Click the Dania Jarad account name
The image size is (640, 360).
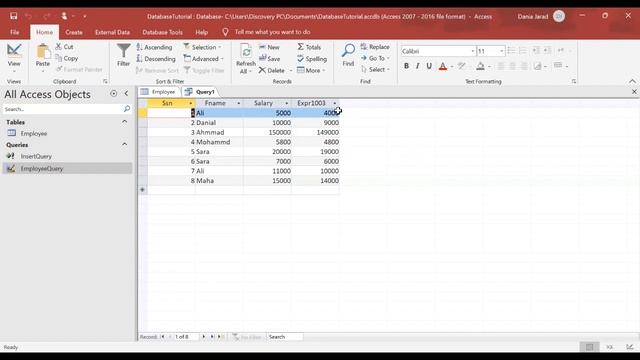click(533, 16)
